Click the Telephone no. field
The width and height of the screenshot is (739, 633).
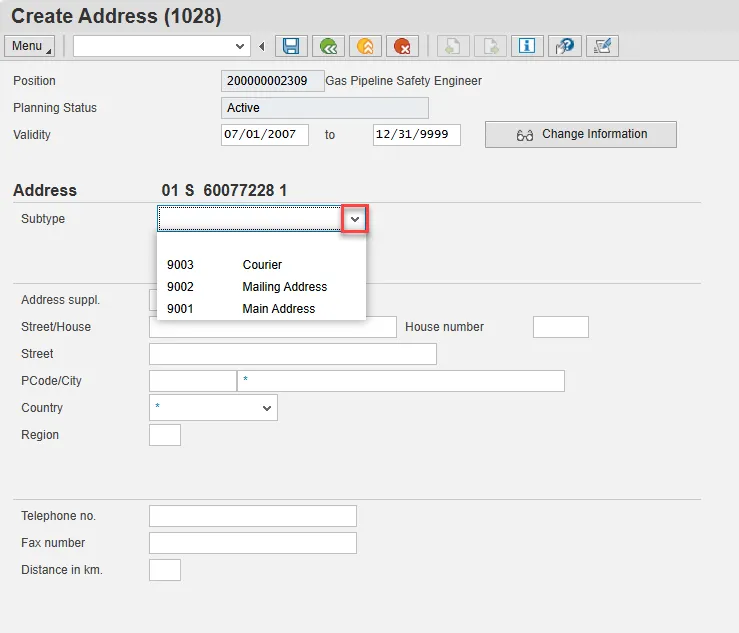tap(253, 516)
